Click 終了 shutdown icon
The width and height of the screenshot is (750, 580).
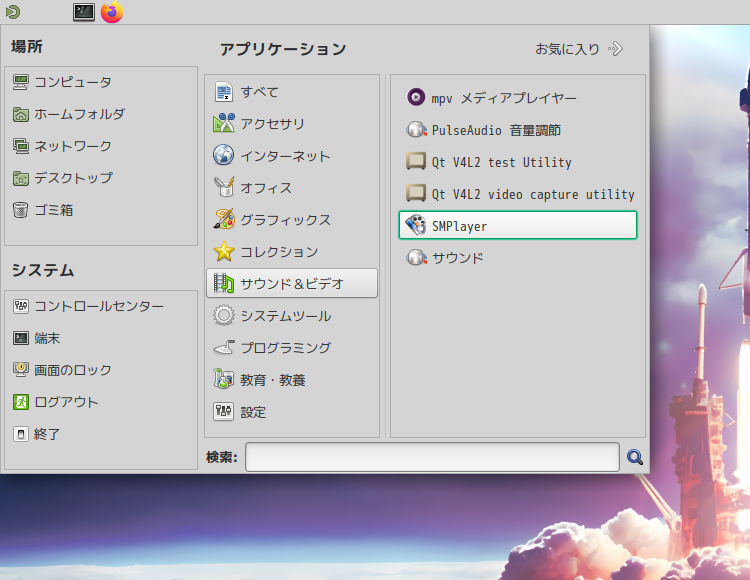point(21,434)
